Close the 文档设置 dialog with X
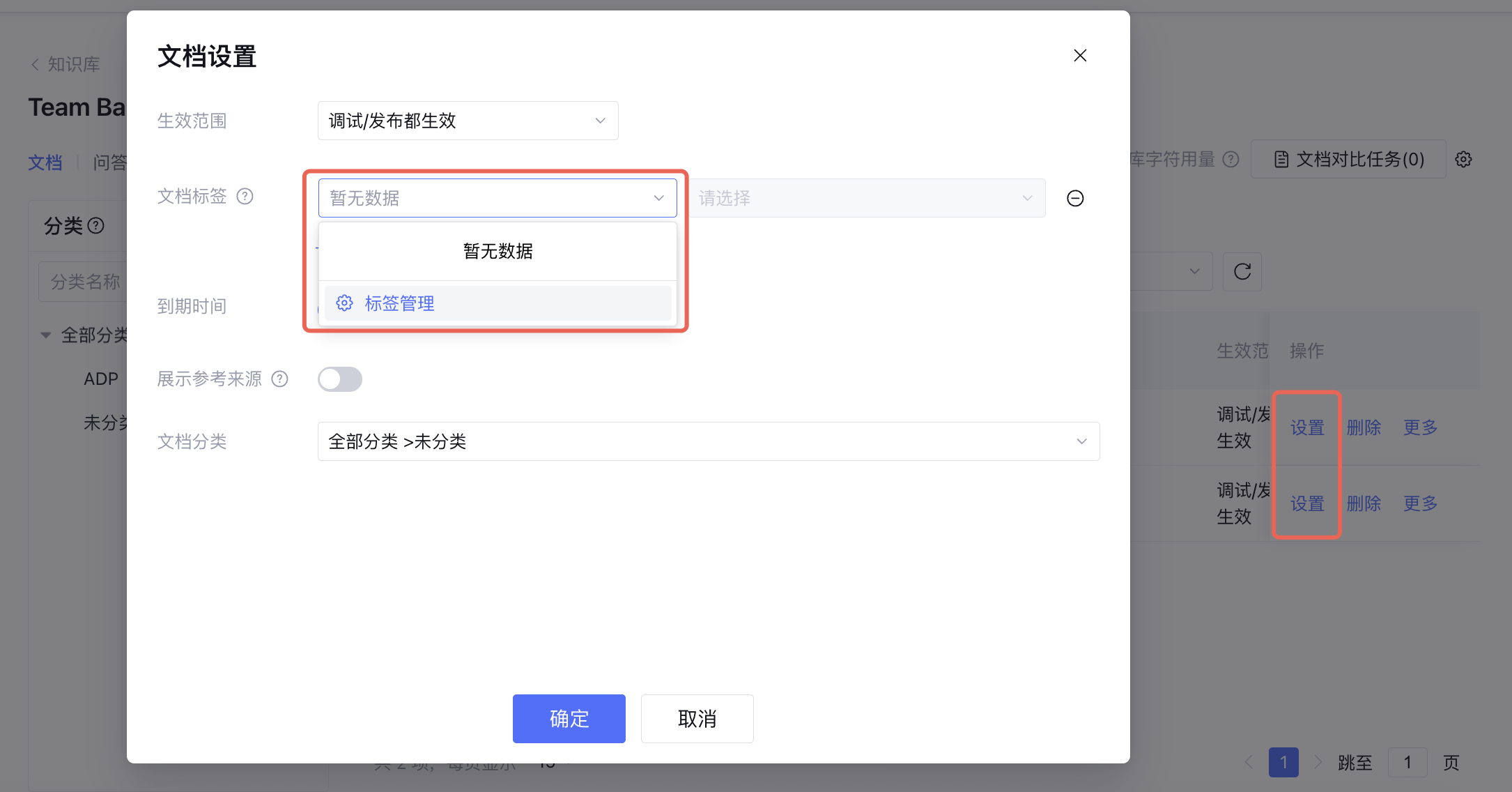Viewport: 1512px width, 792px height. (1080, 56)
